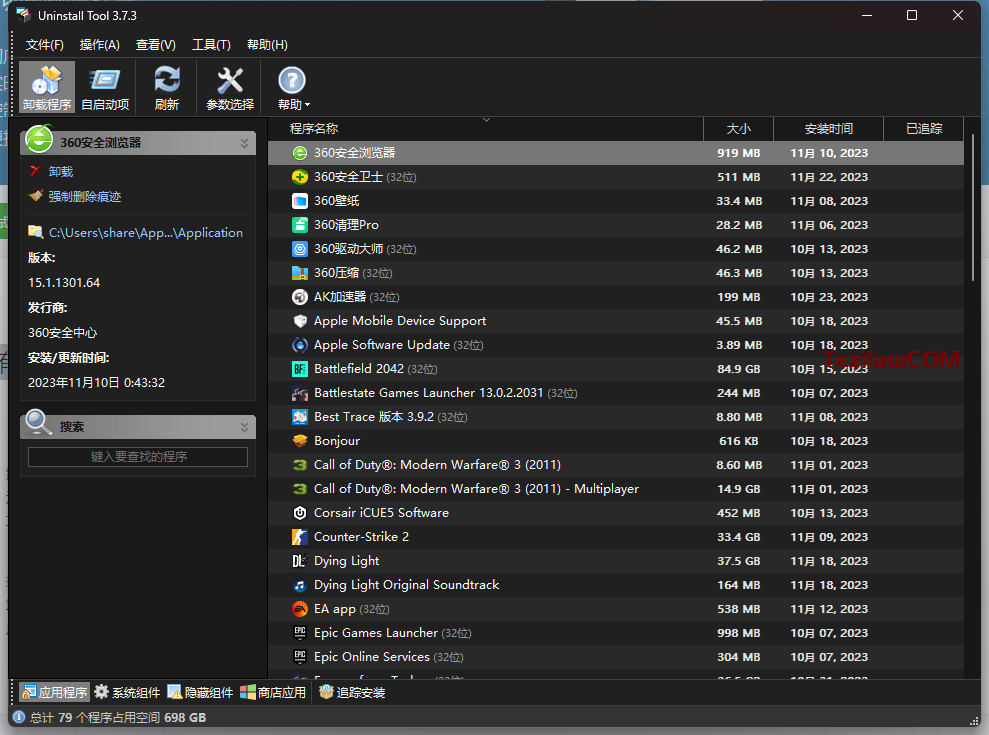
Task: Sort by the 大小 column header
Action: tap(739, 129)
